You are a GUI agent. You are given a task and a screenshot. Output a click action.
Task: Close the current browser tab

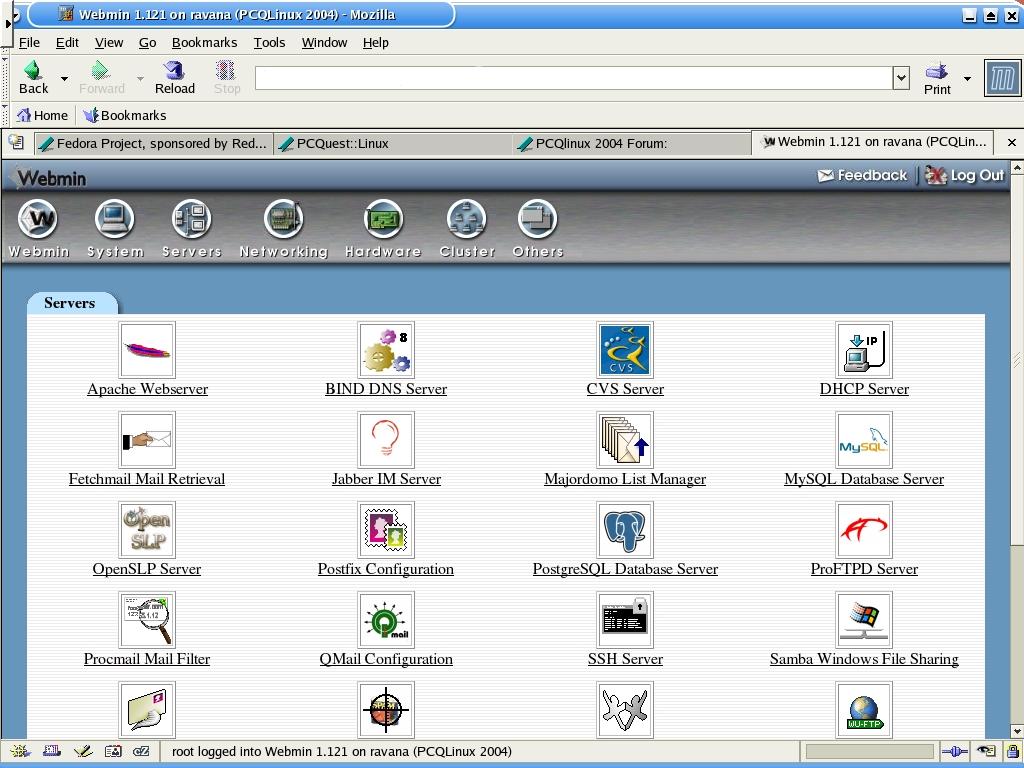point(1012,142)
